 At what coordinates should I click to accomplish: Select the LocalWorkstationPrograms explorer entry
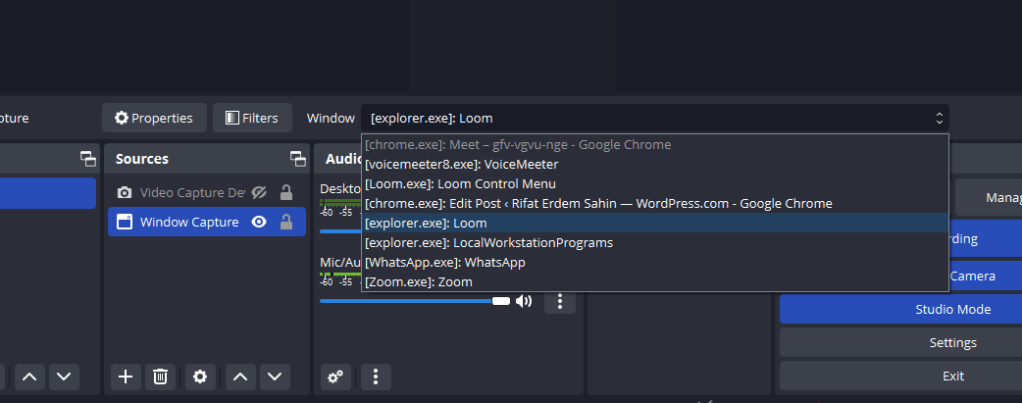655,243
